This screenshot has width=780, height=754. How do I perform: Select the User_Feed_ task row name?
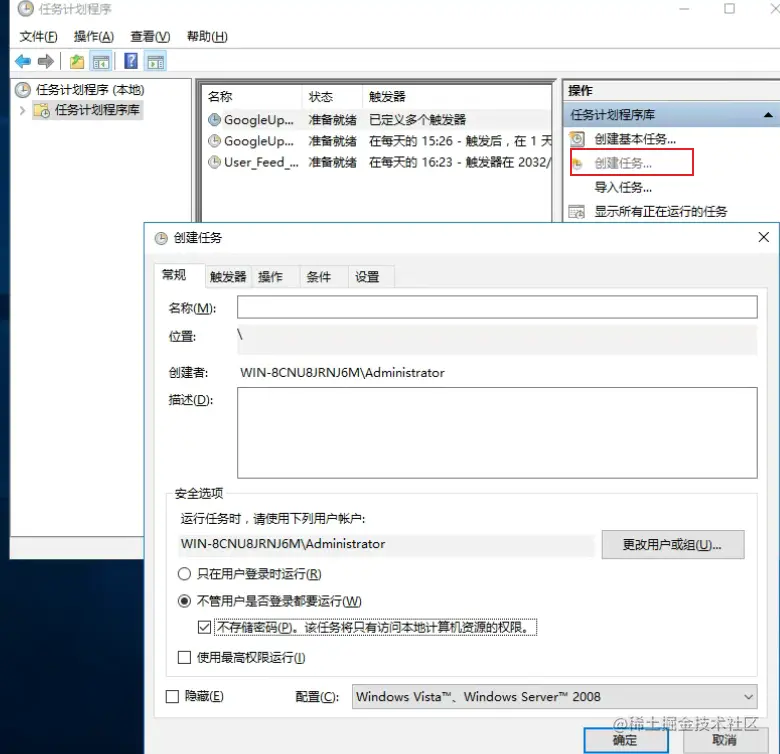(261, 162)
